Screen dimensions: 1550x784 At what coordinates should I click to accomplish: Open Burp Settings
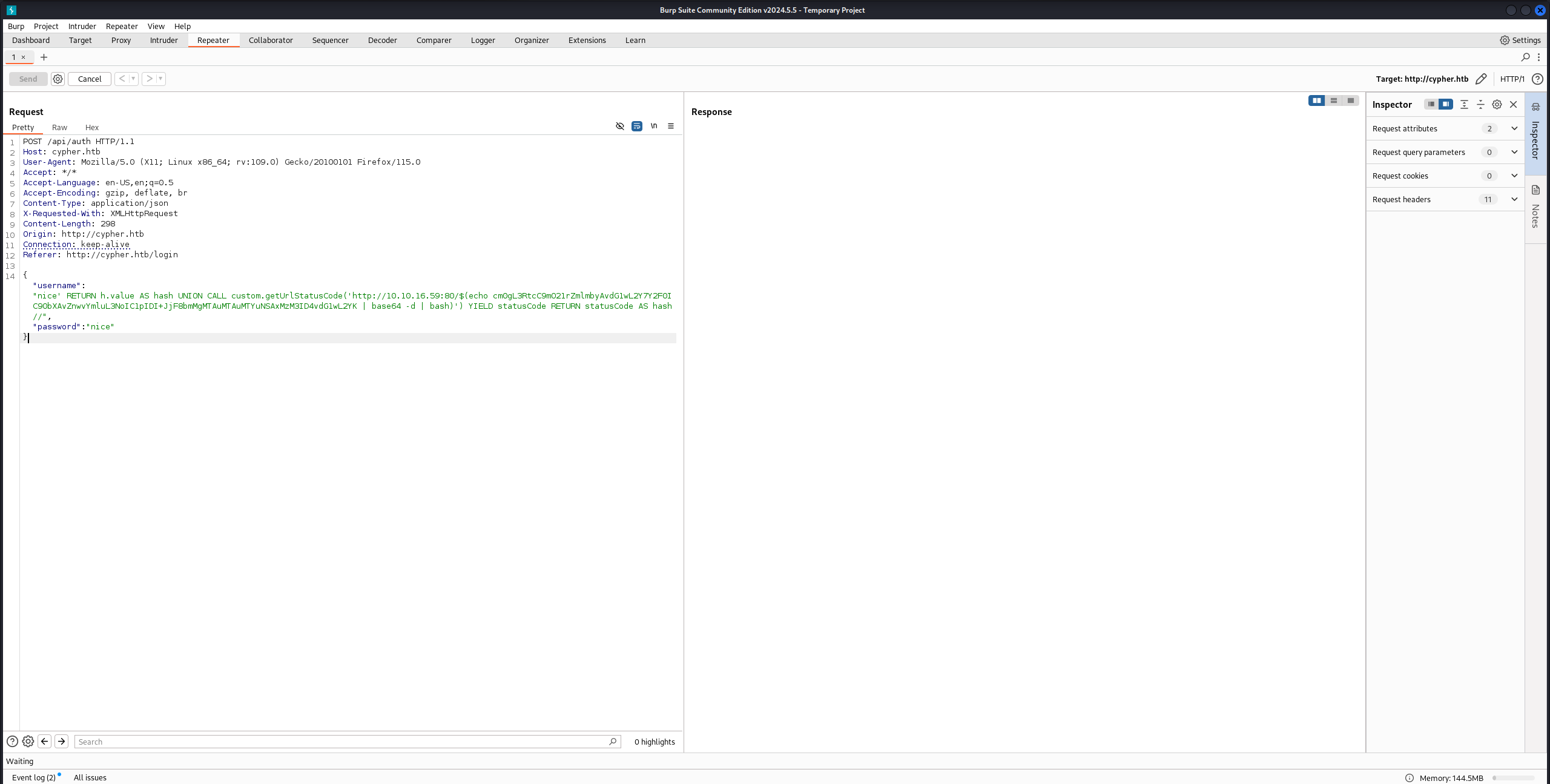pyautogui.click(x=1520, y=40)
